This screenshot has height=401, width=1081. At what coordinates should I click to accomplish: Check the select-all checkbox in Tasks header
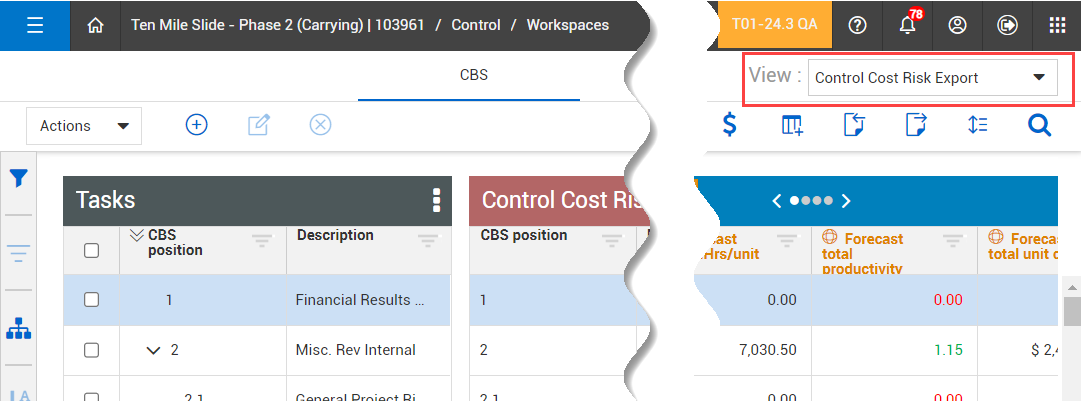[91, 250]
